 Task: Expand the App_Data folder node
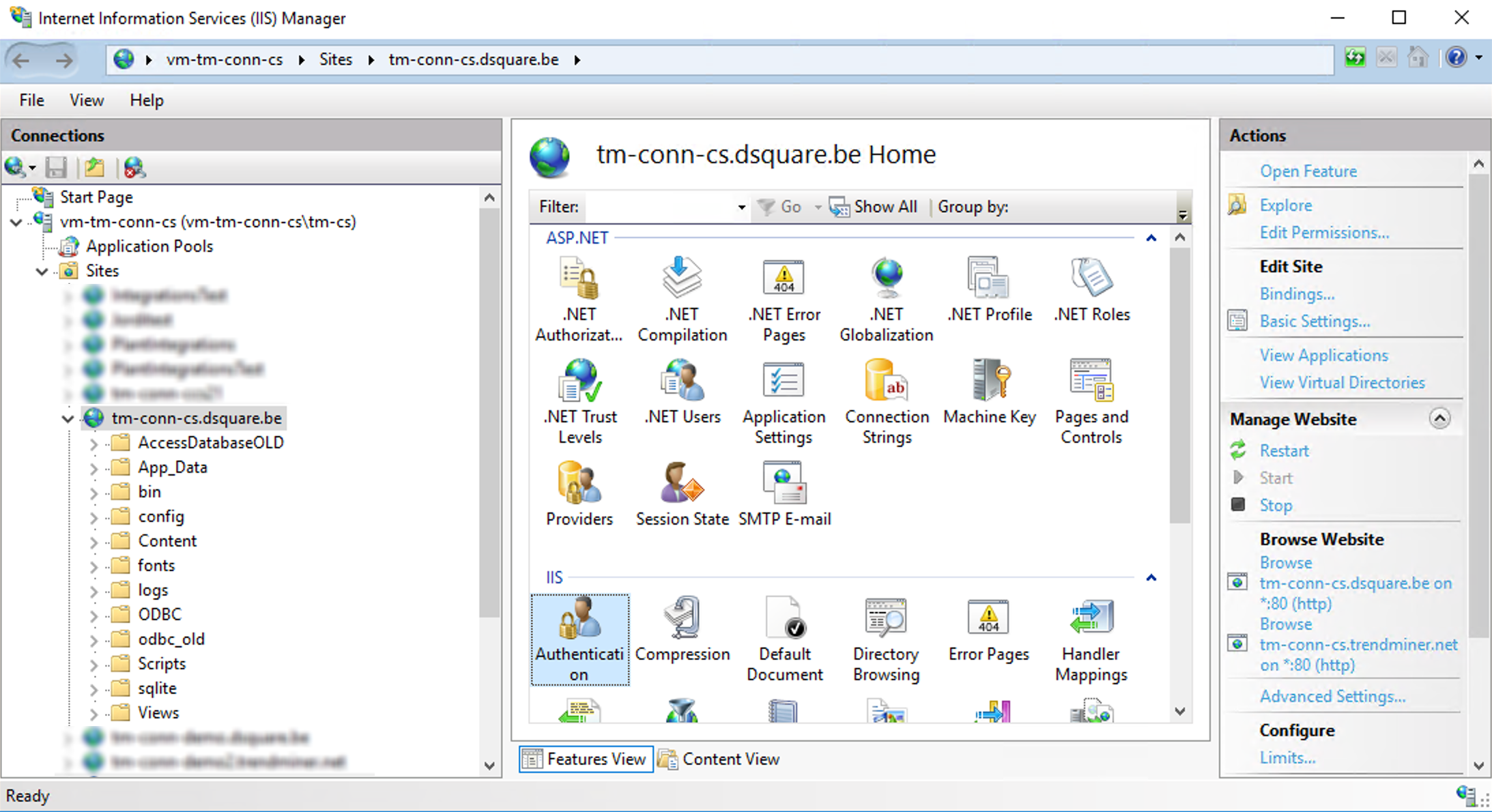[94, 467]
